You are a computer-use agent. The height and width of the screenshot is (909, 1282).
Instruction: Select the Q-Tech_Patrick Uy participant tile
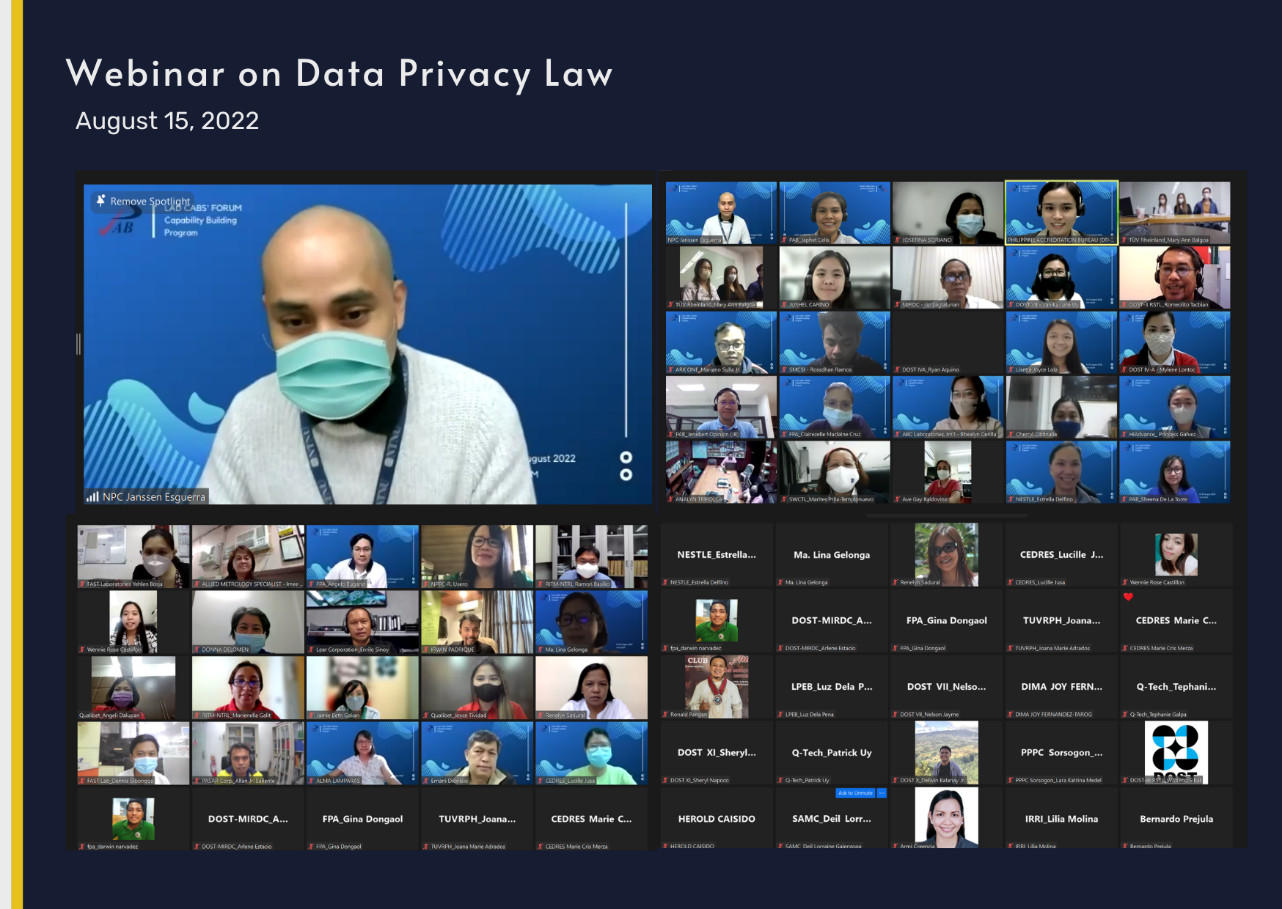pyautogui.click(x=832, y=753)
